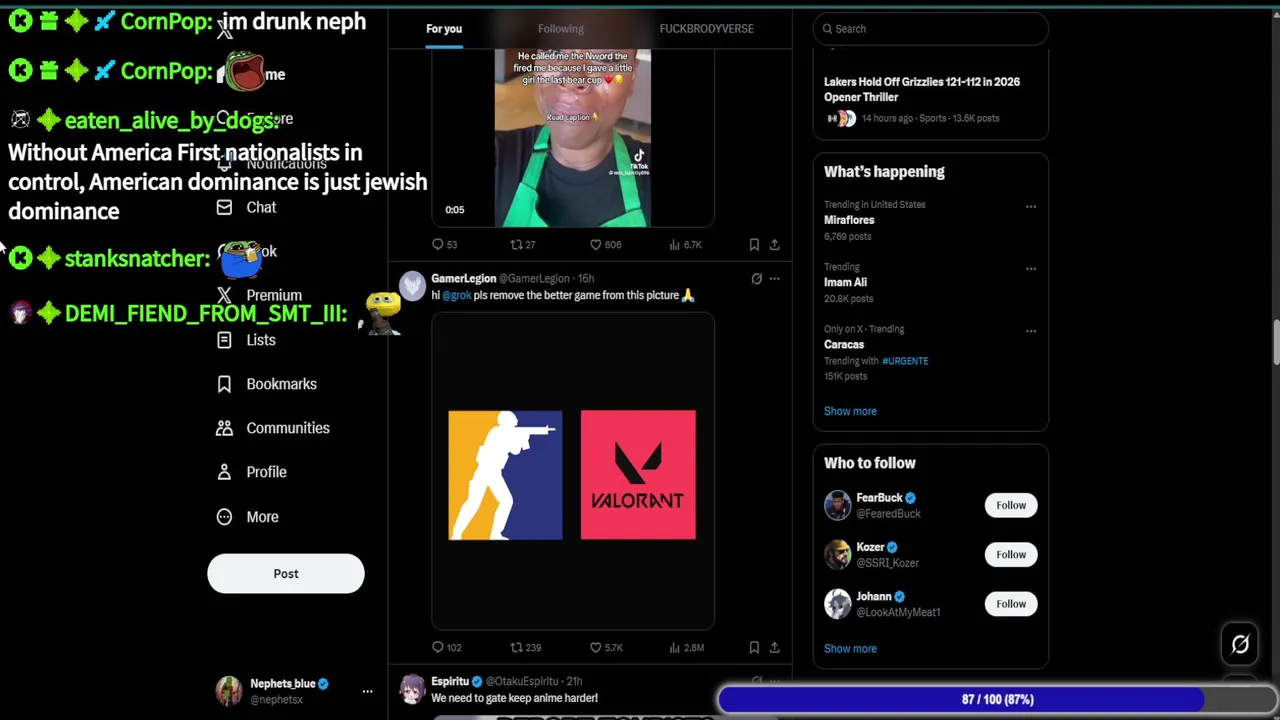Viewport: 1280px width, 720px height.
Task: Open Espiritu's profile avatar
Action: tap(412, 689)
